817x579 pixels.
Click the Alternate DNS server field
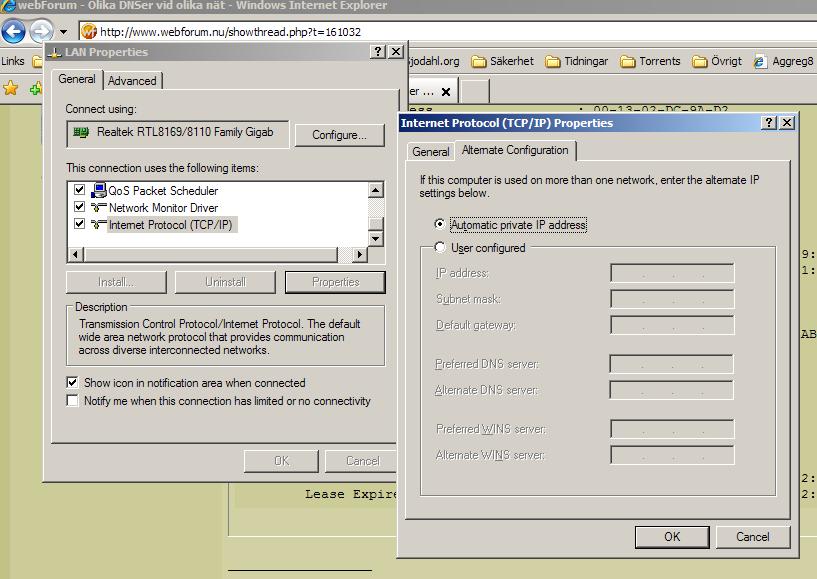(x=672, y=390)
